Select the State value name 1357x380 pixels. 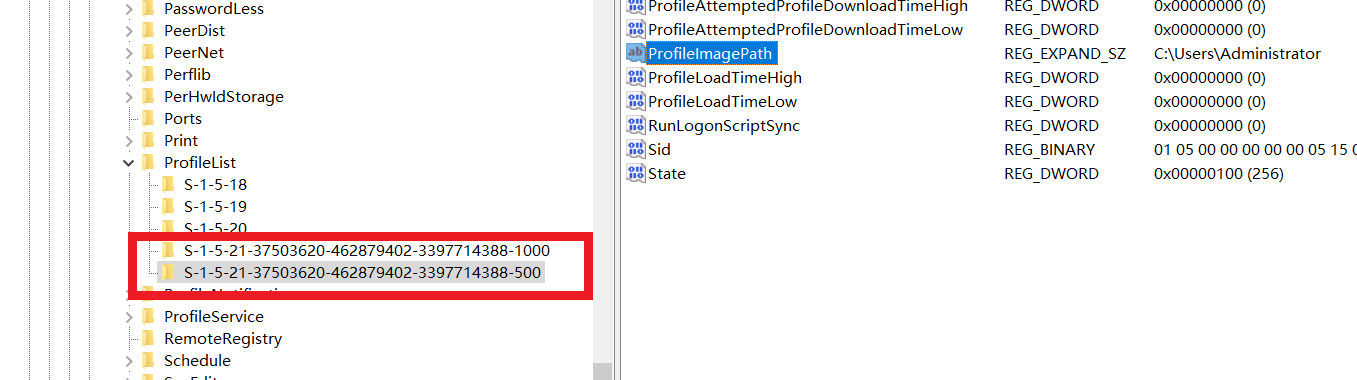point(667,173)
